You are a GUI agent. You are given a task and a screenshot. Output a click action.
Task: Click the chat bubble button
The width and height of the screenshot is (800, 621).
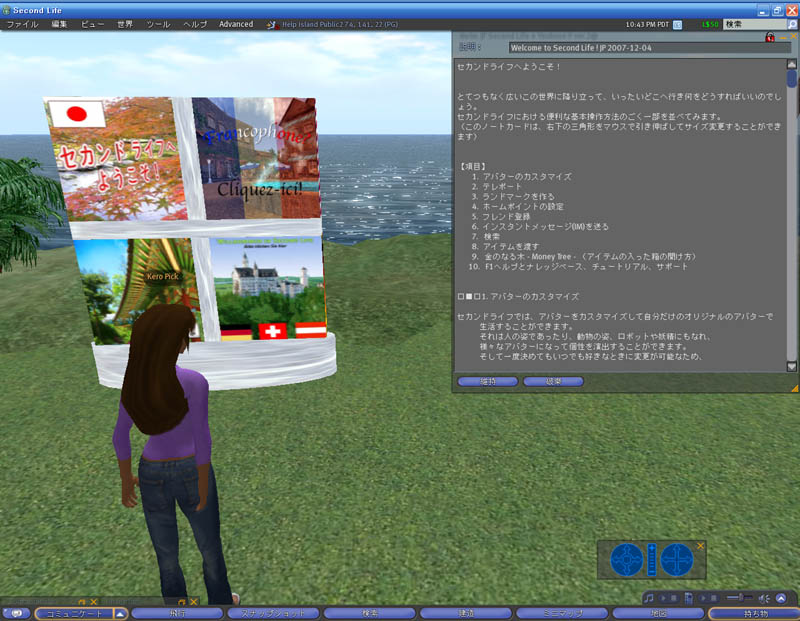tap(16, 613)
